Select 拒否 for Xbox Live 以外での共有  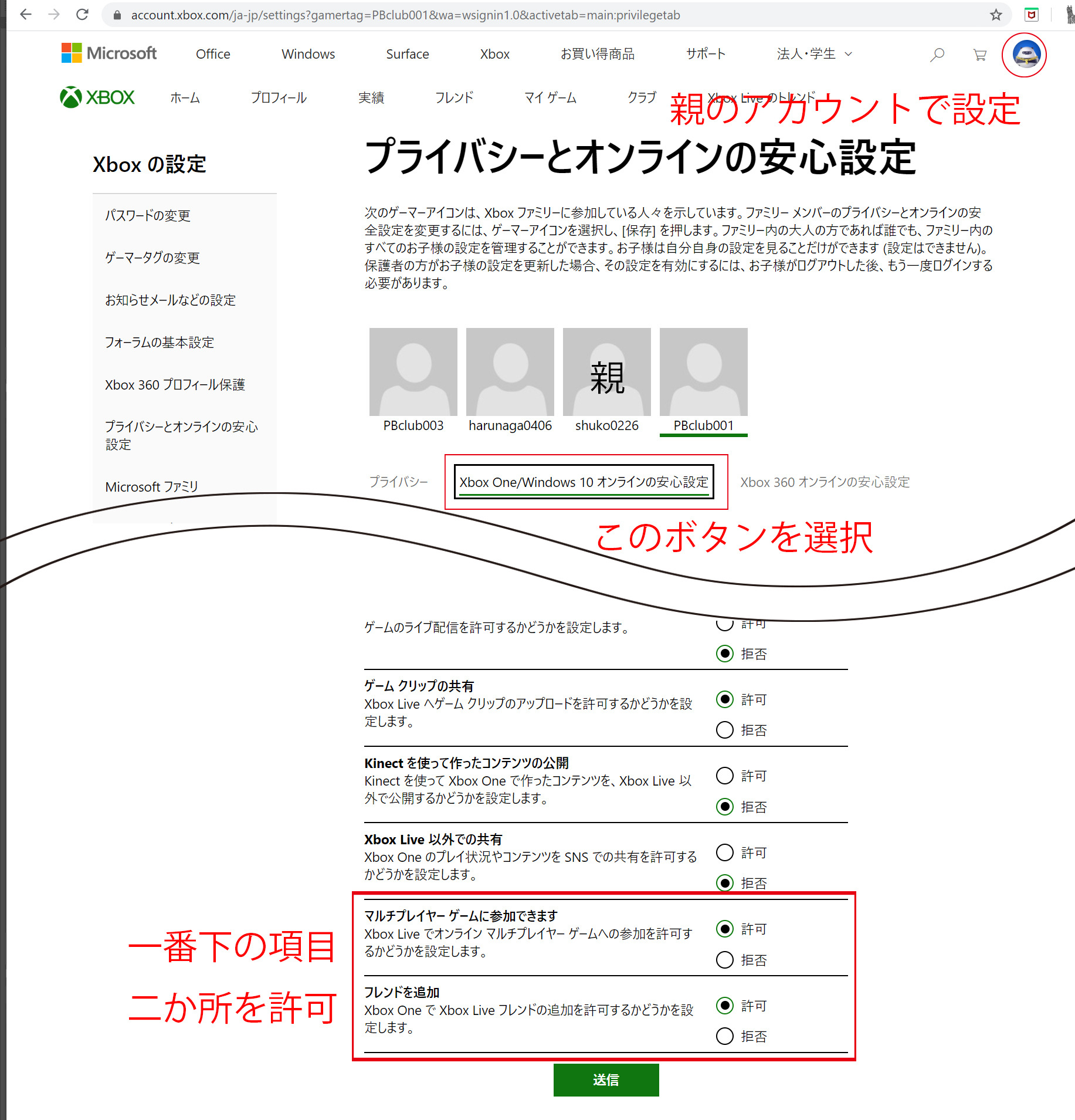pyautogui.click(x=725, y=883)
